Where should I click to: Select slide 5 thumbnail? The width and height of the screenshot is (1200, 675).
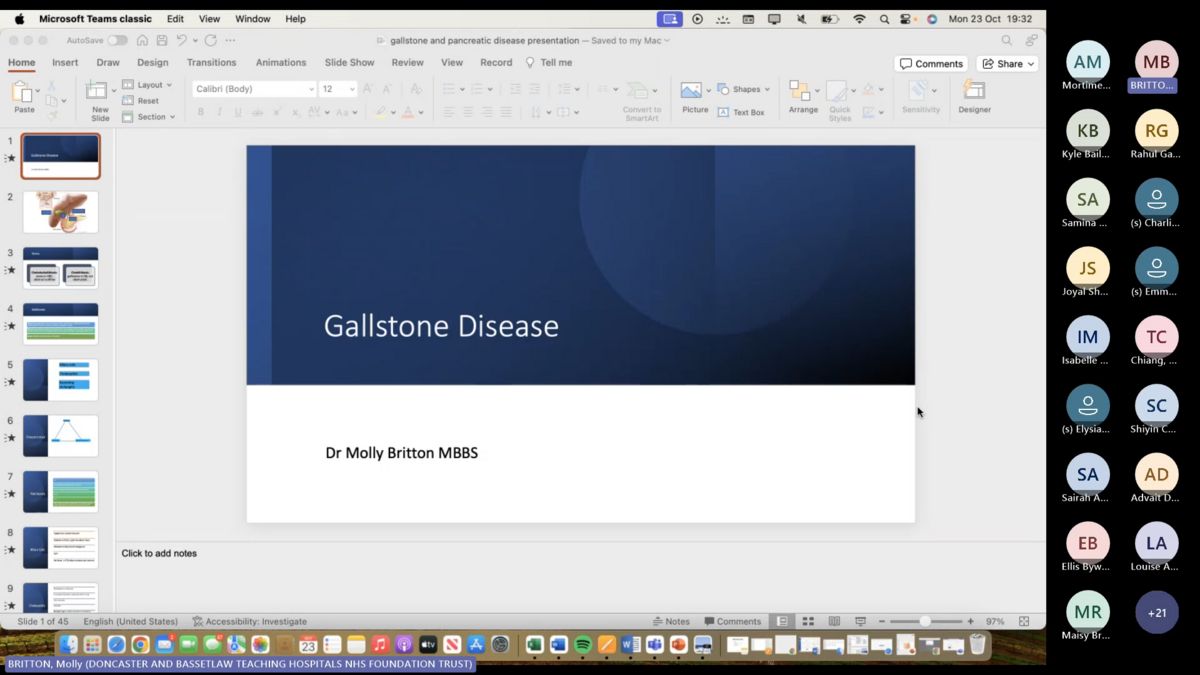tap(61, 380)
